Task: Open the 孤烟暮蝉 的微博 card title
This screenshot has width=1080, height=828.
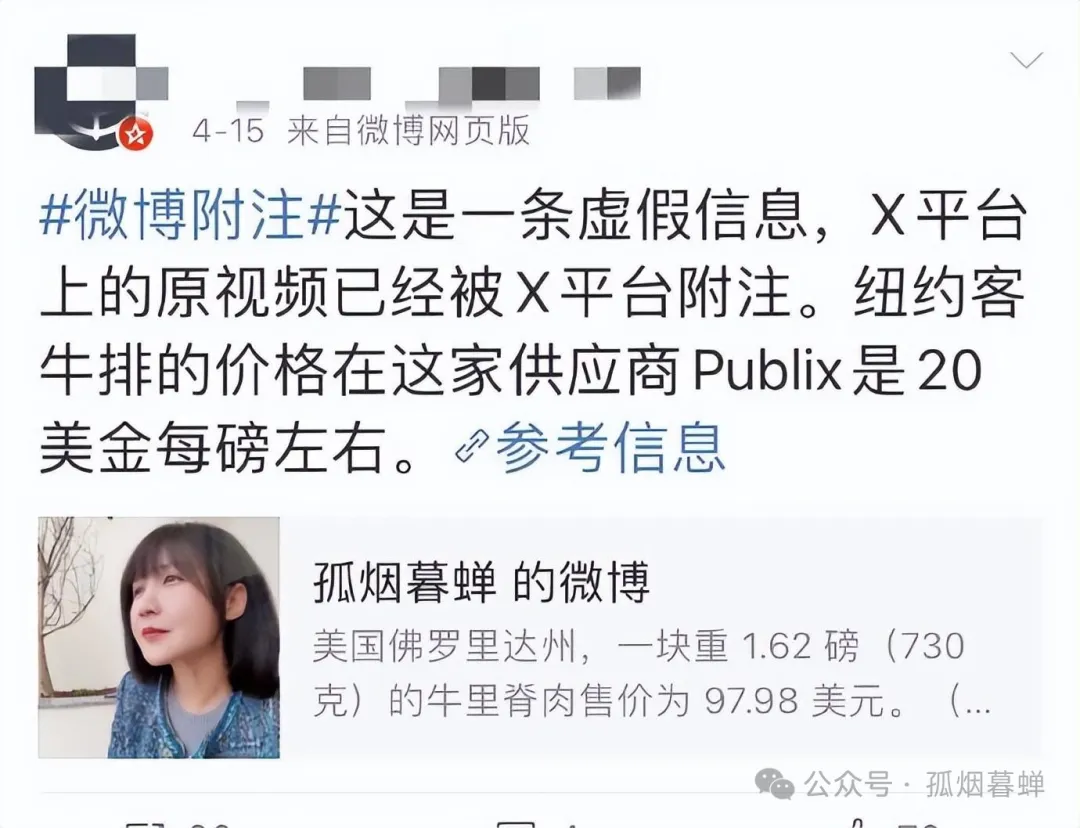Action: pyautogui.click(x=481, y=583)
